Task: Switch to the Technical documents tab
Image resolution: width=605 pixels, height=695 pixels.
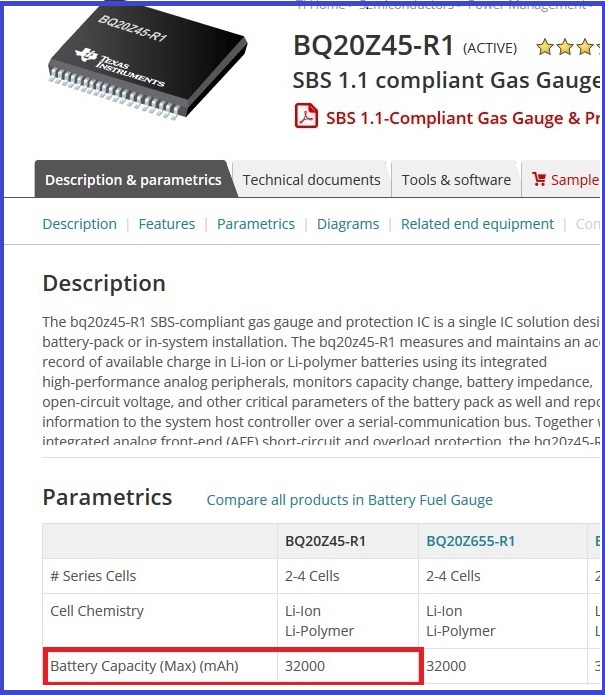Action: [x=311, y=180]
